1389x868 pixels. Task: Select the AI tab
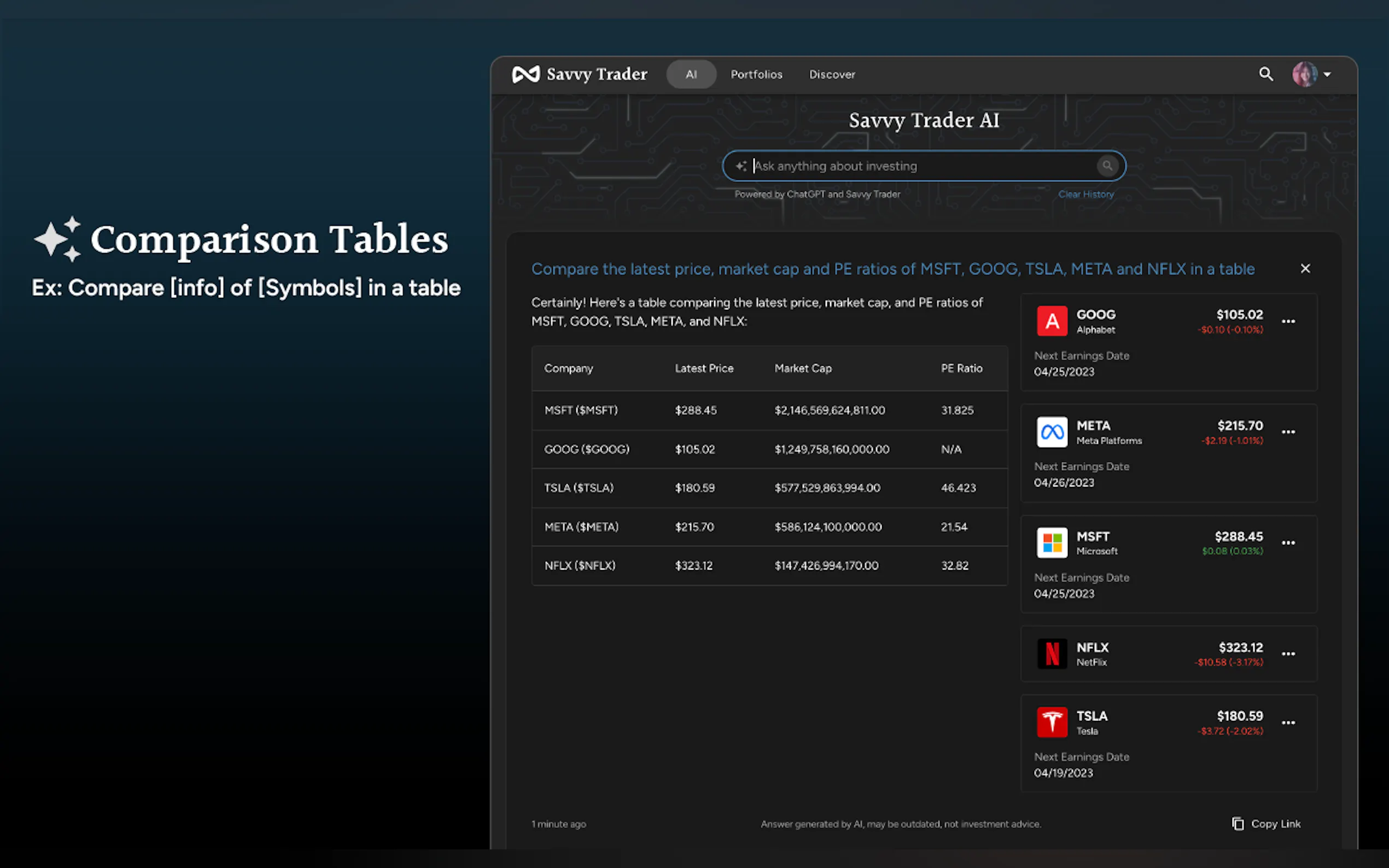691,75
